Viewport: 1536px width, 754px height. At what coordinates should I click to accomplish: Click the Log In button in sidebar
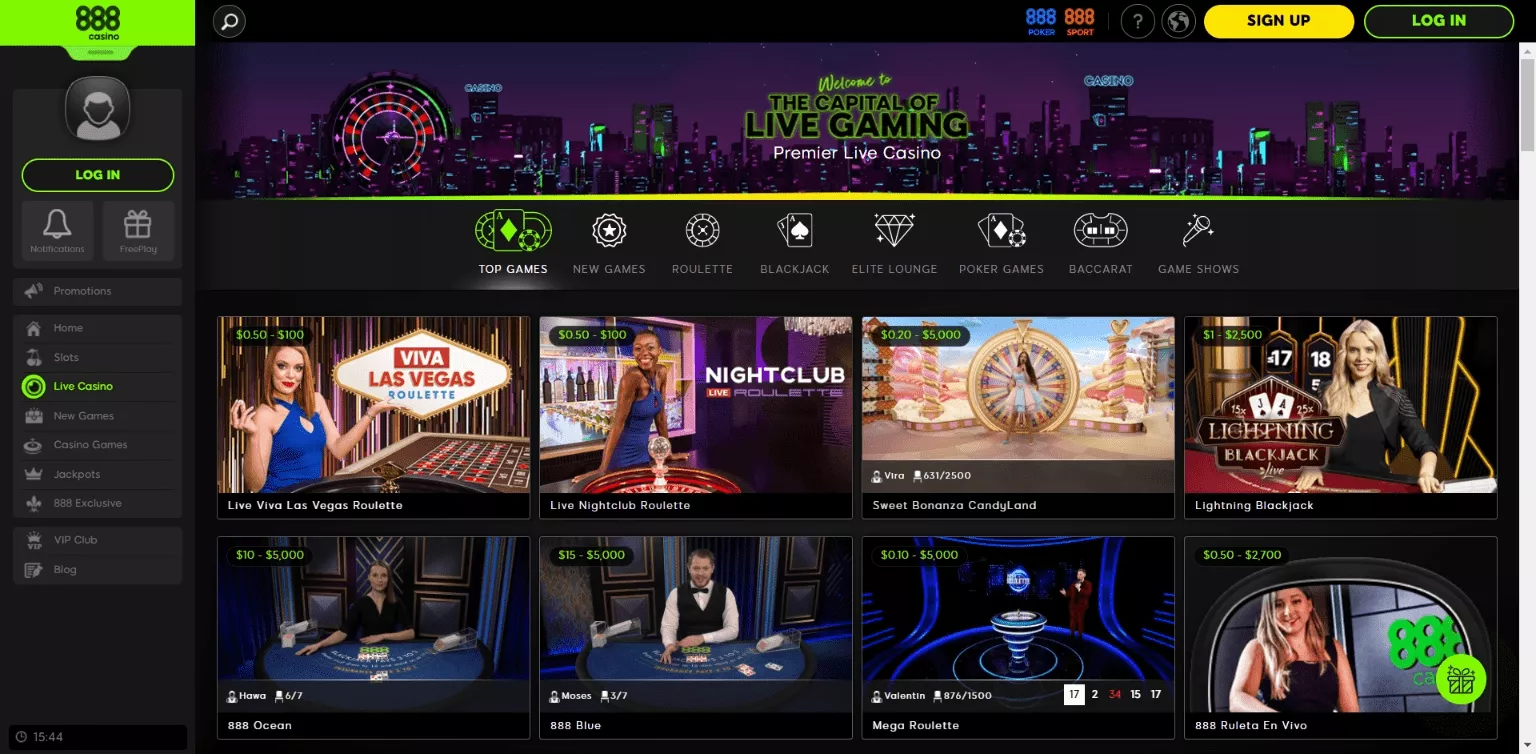click(98, 175)
